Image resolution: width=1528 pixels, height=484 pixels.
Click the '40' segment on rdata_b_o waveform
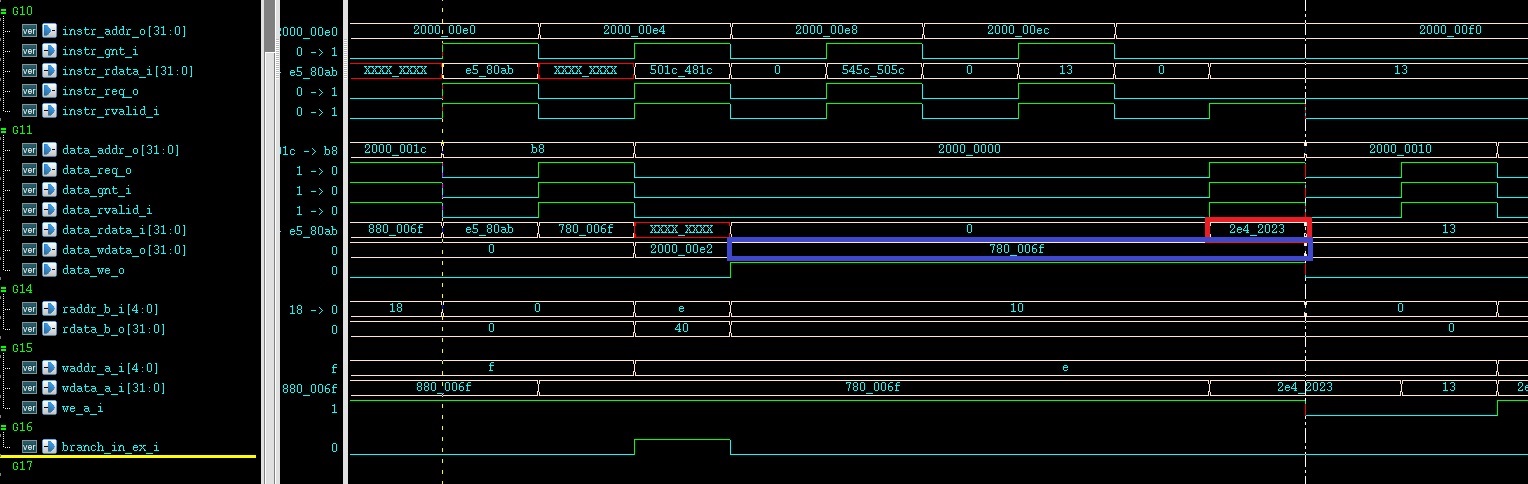(x=682, y=329)
